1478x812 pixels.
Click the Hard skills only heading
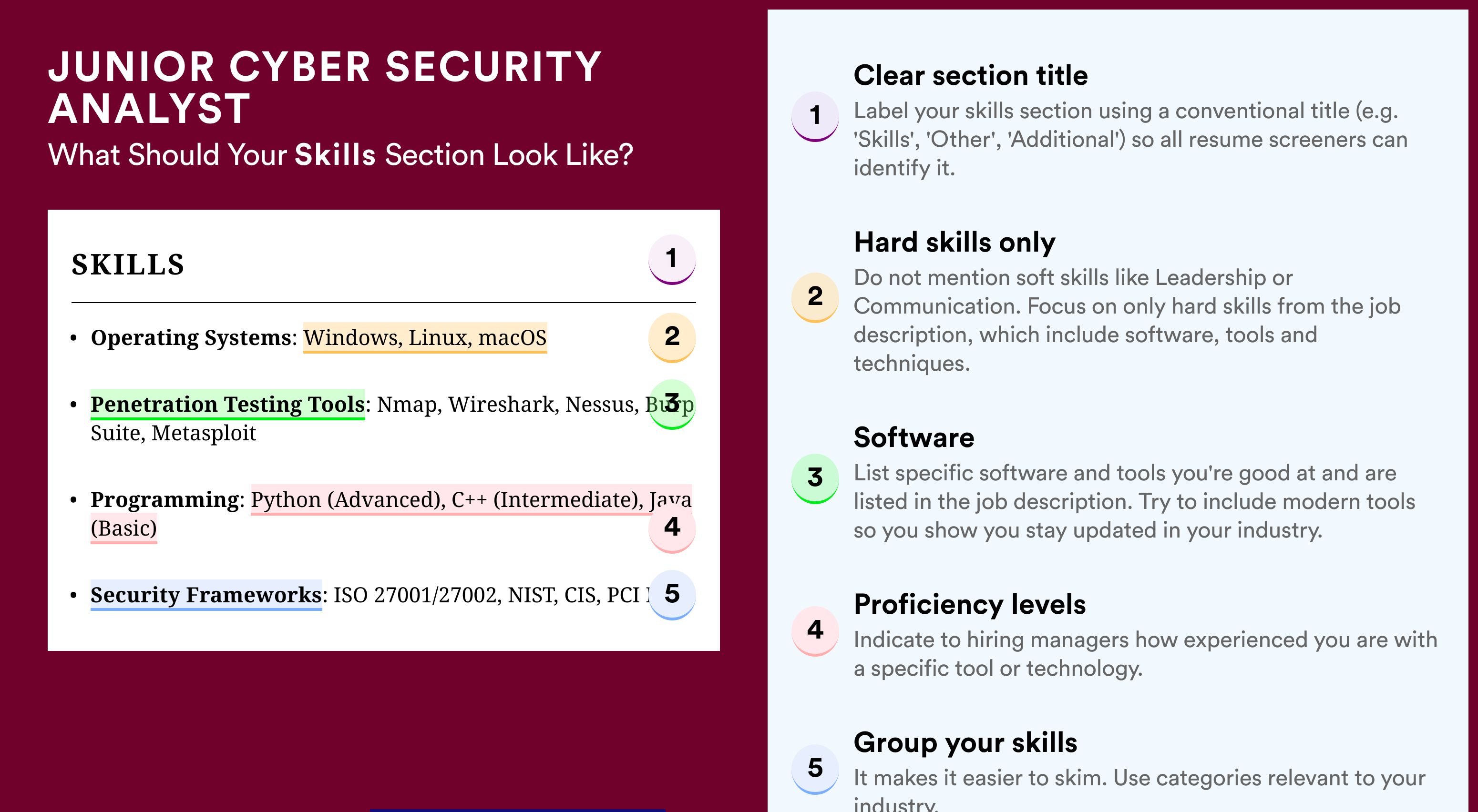pos(955,242)
